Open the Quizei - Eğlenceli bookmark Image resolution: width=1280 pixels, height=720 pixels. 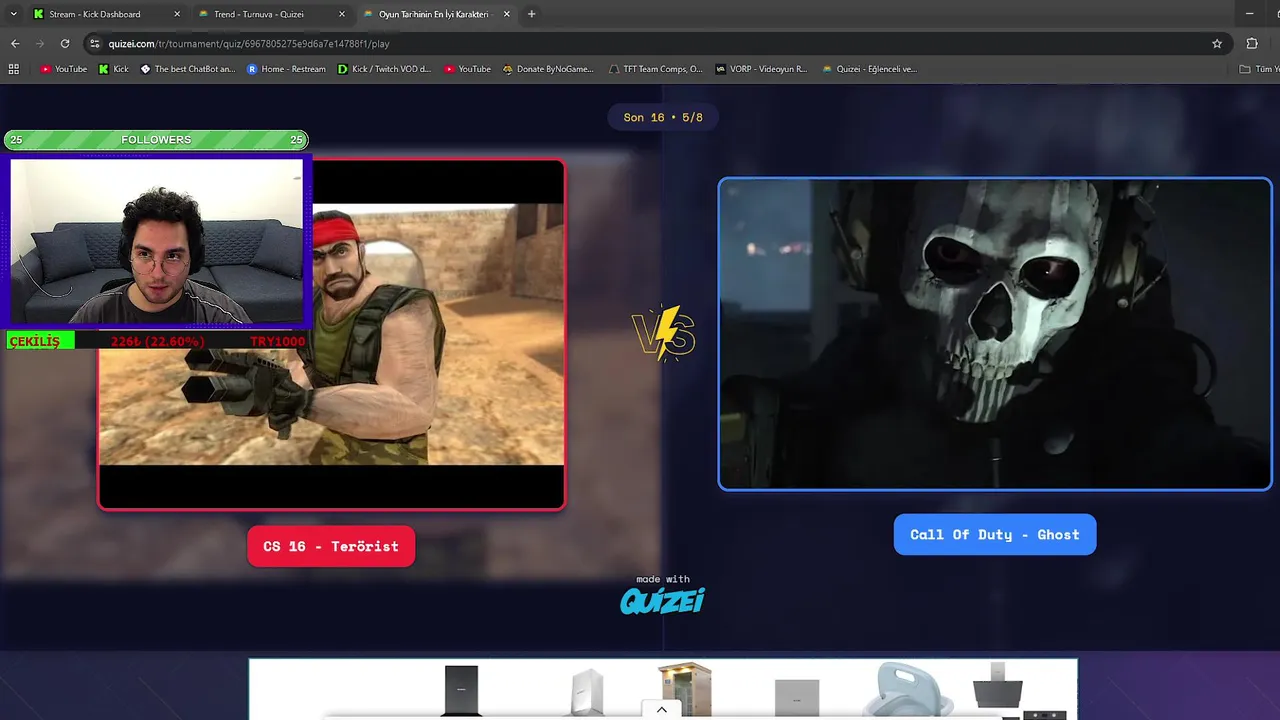tap(869, 69)
